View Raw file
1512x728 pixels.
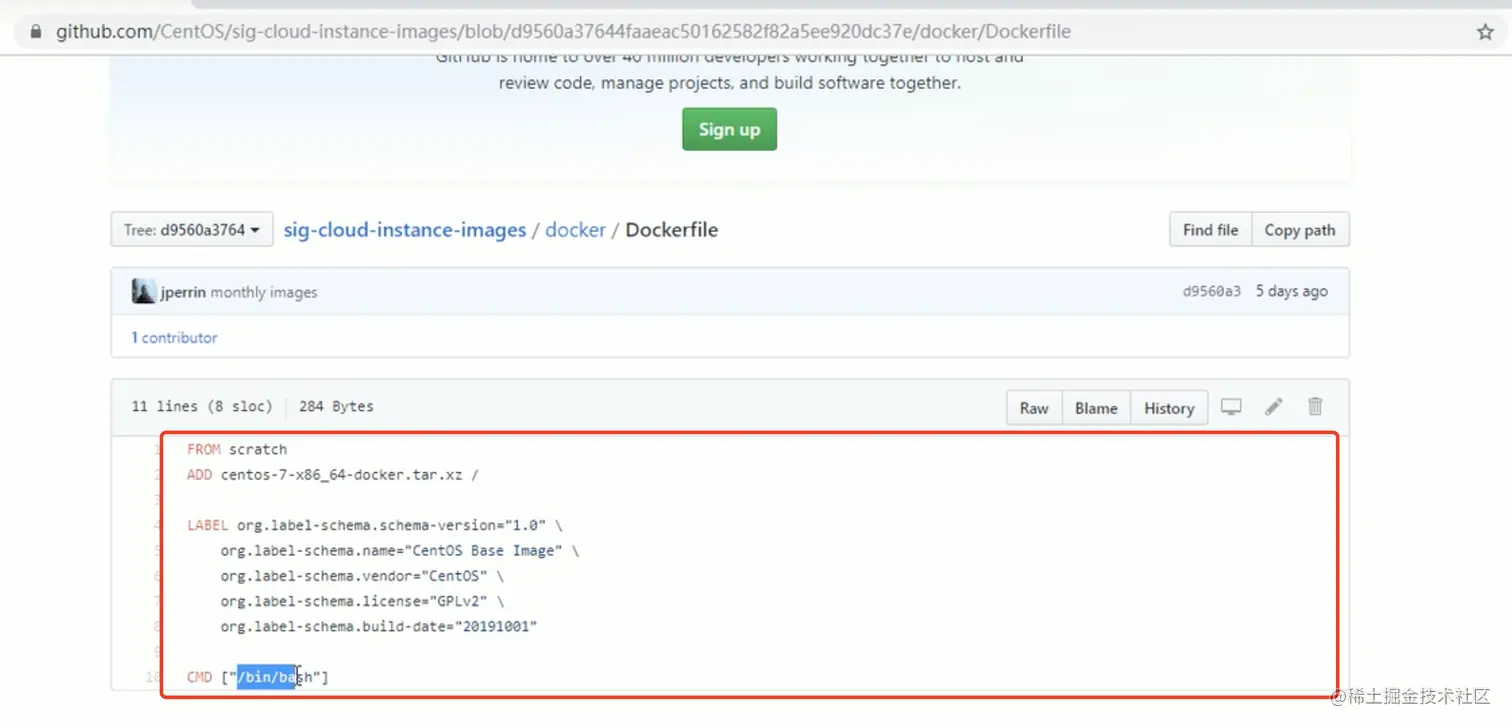(1034, 408)
